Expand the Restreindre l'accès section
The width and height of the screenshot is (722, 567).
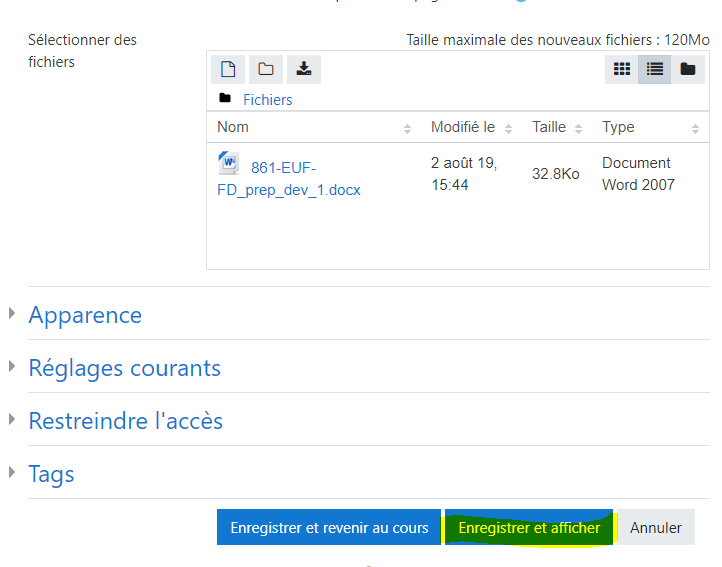pyautogui.click(x=125, y=421)
